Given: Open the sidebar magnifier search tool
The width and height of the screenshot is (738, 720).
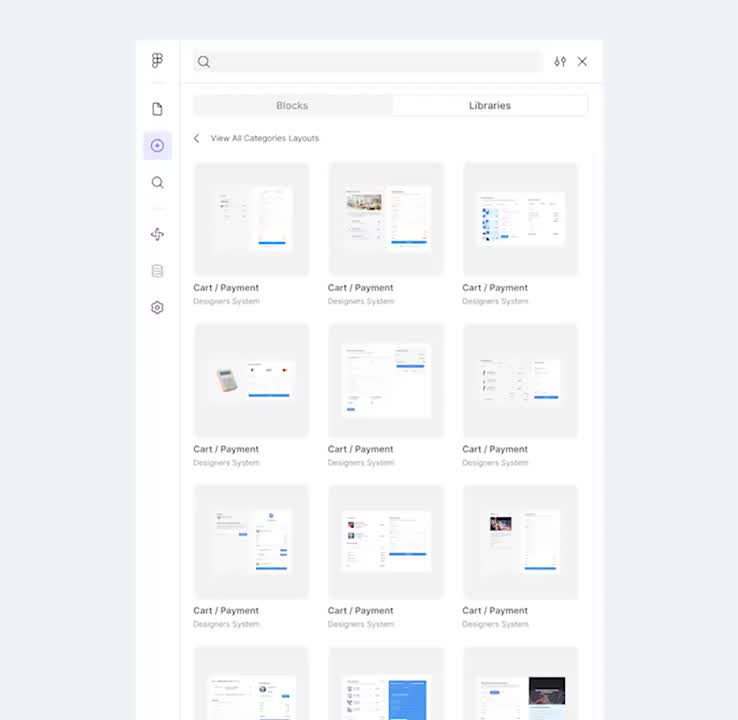Looking at the screenshot, I should [x=157, y=182].
